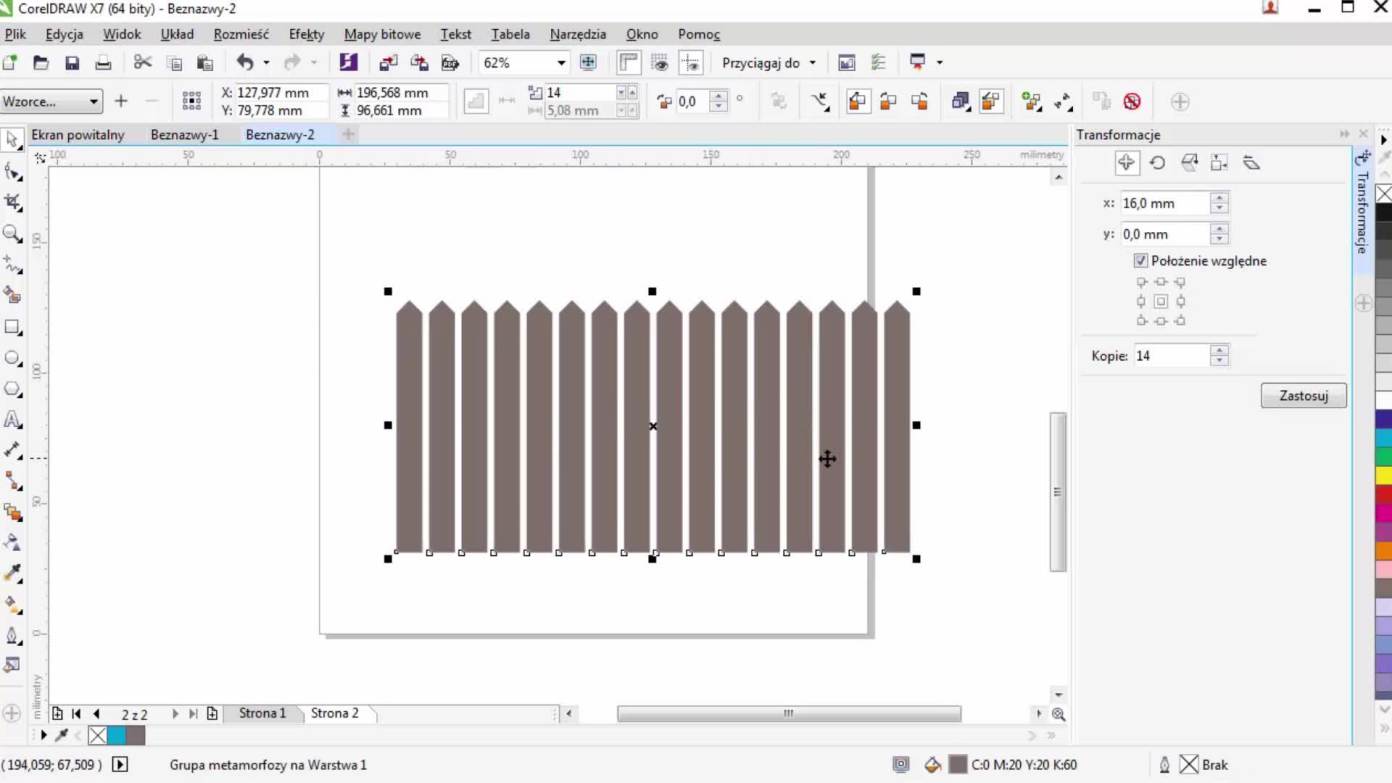Select the Polygon tool
This screenshot has height=783, width=1392.
(12, 389)
